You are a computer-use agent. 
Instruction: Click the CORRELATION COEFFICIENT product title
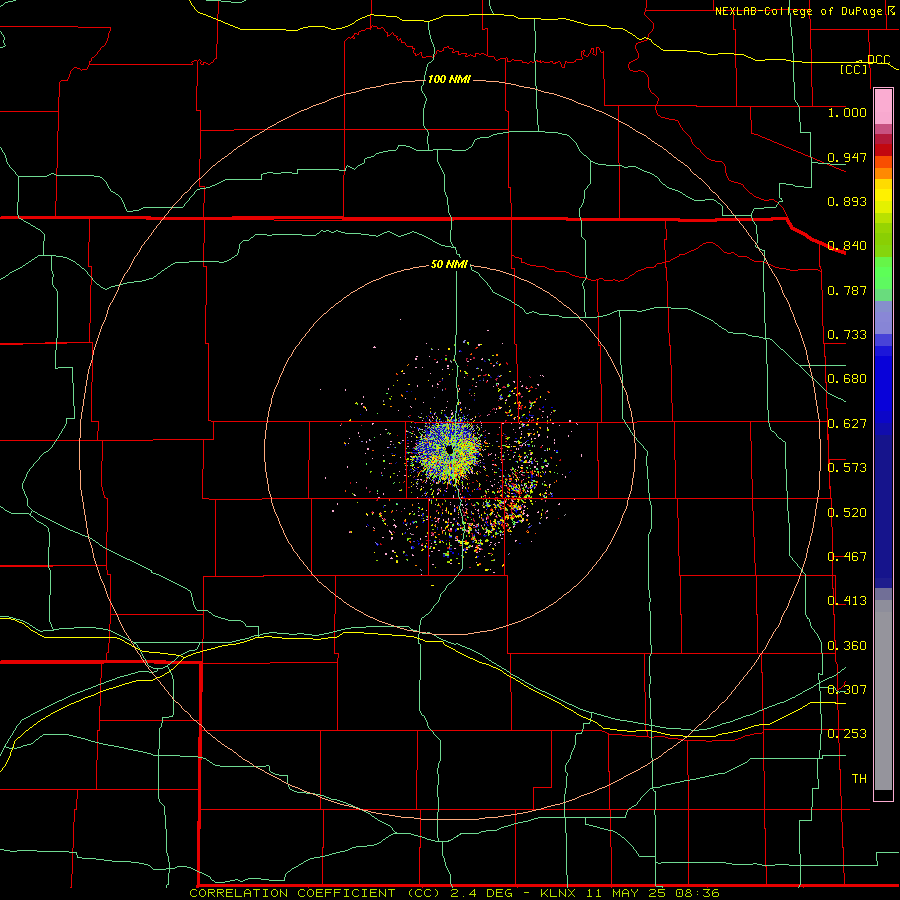[x=316, y=893]
